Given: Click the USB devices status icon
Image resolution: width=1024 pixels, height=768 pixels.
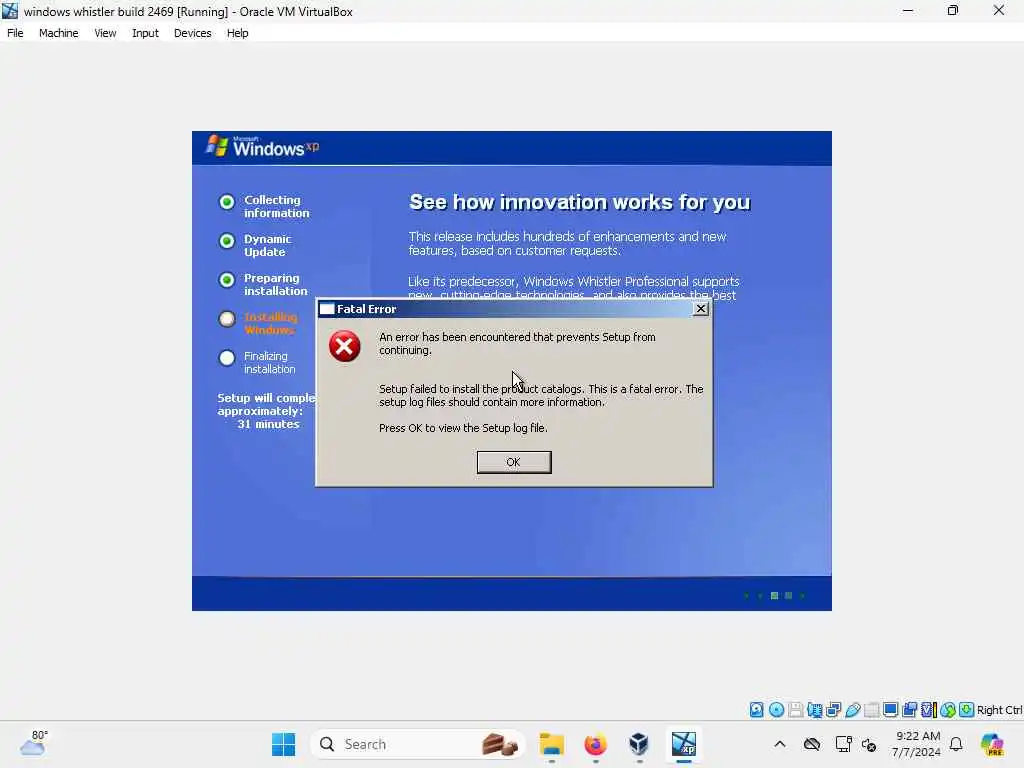Looking at the screenshot, I should 852,709.
